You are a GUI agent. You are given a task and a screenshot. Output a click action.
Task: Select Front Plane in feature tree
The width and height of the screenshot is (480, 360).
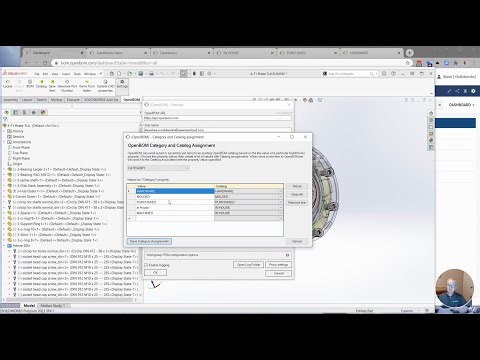(x=21, y=147)
